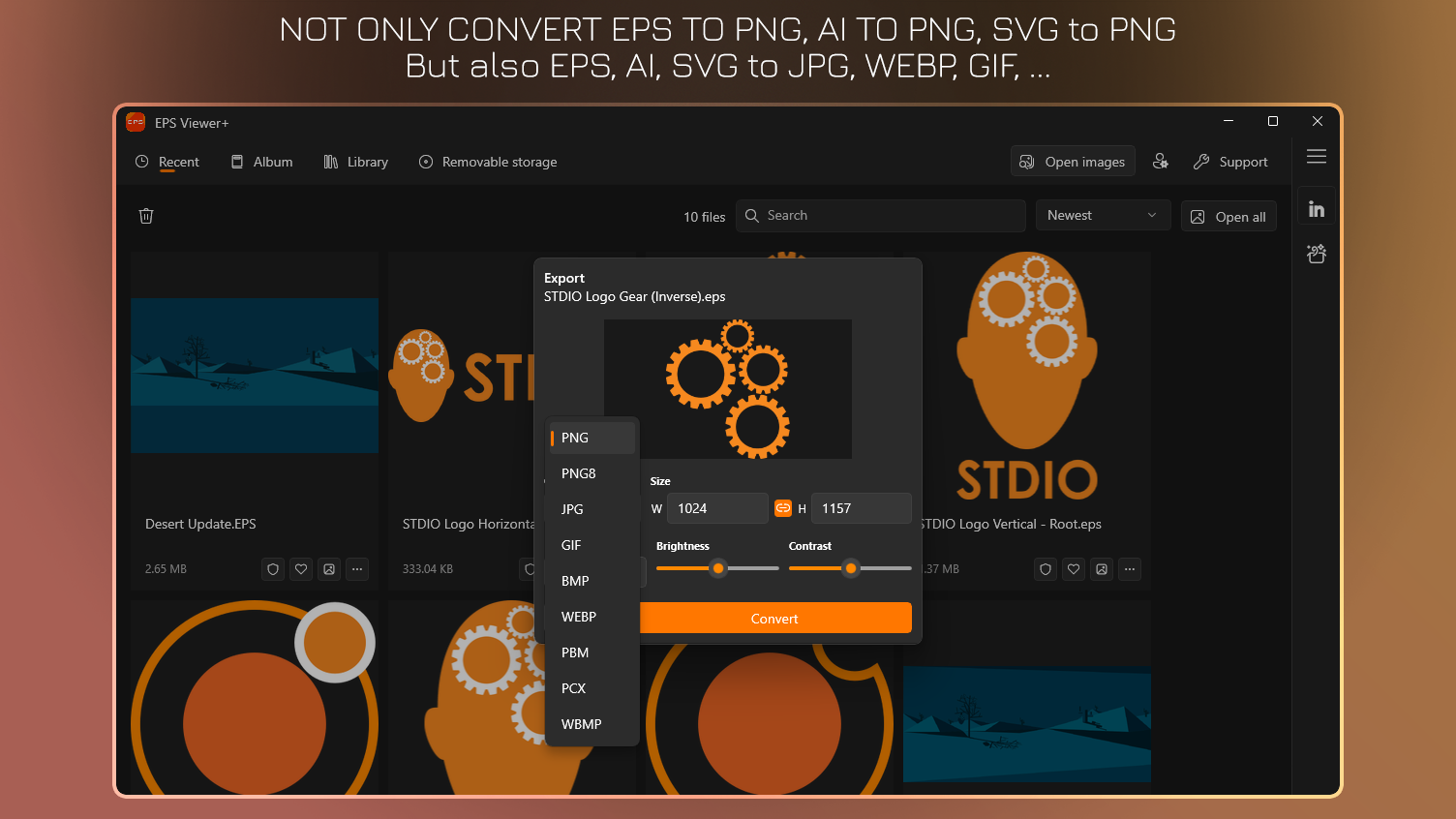Screen dimensions: 1456x819
Task: Favorite Desert Update.EPS with the heart icon
Action: (x=301, y=569)
